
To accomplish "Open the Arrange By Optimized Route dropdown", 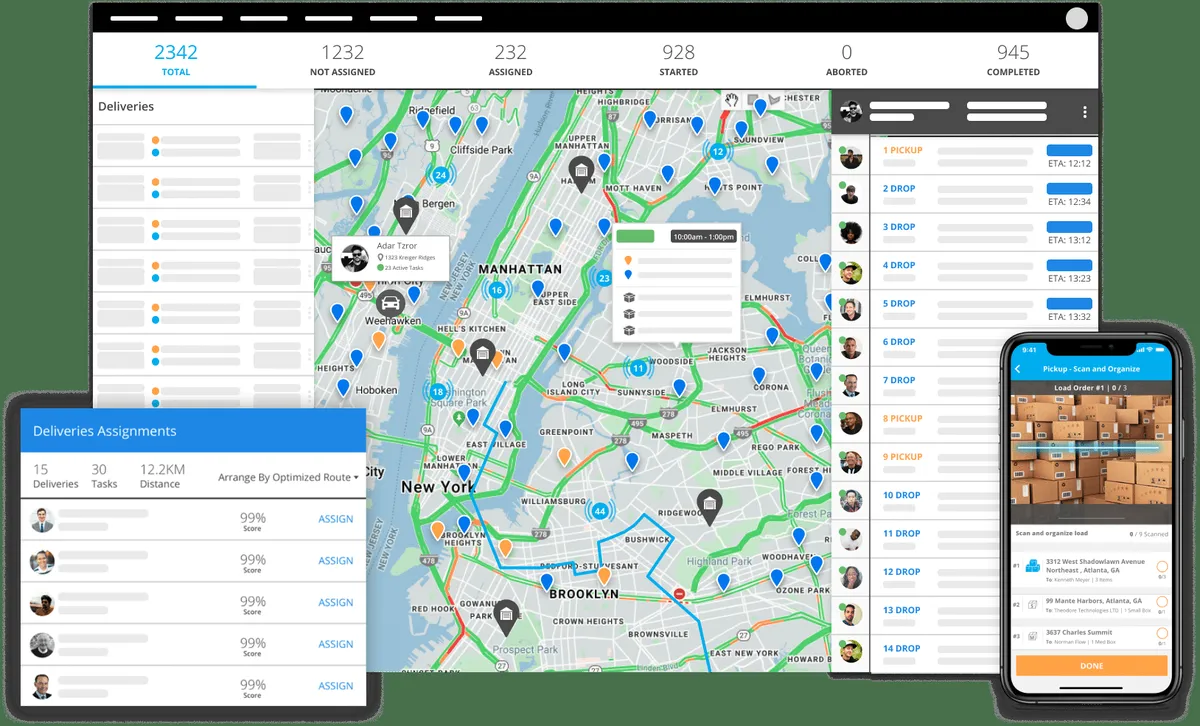I will (288, 478).
